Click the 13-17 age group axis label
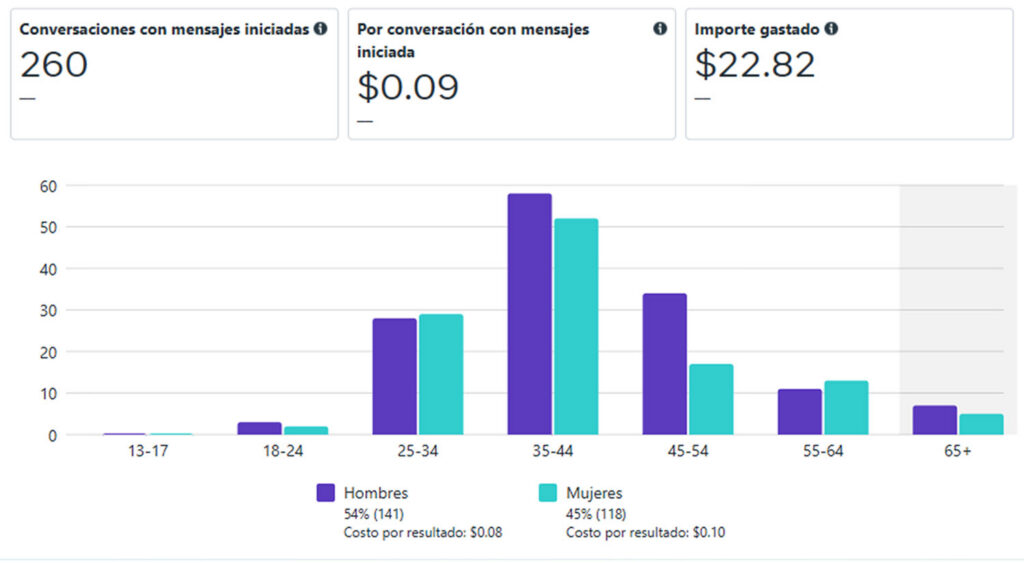1024x563 pixels. click(147, 452)
